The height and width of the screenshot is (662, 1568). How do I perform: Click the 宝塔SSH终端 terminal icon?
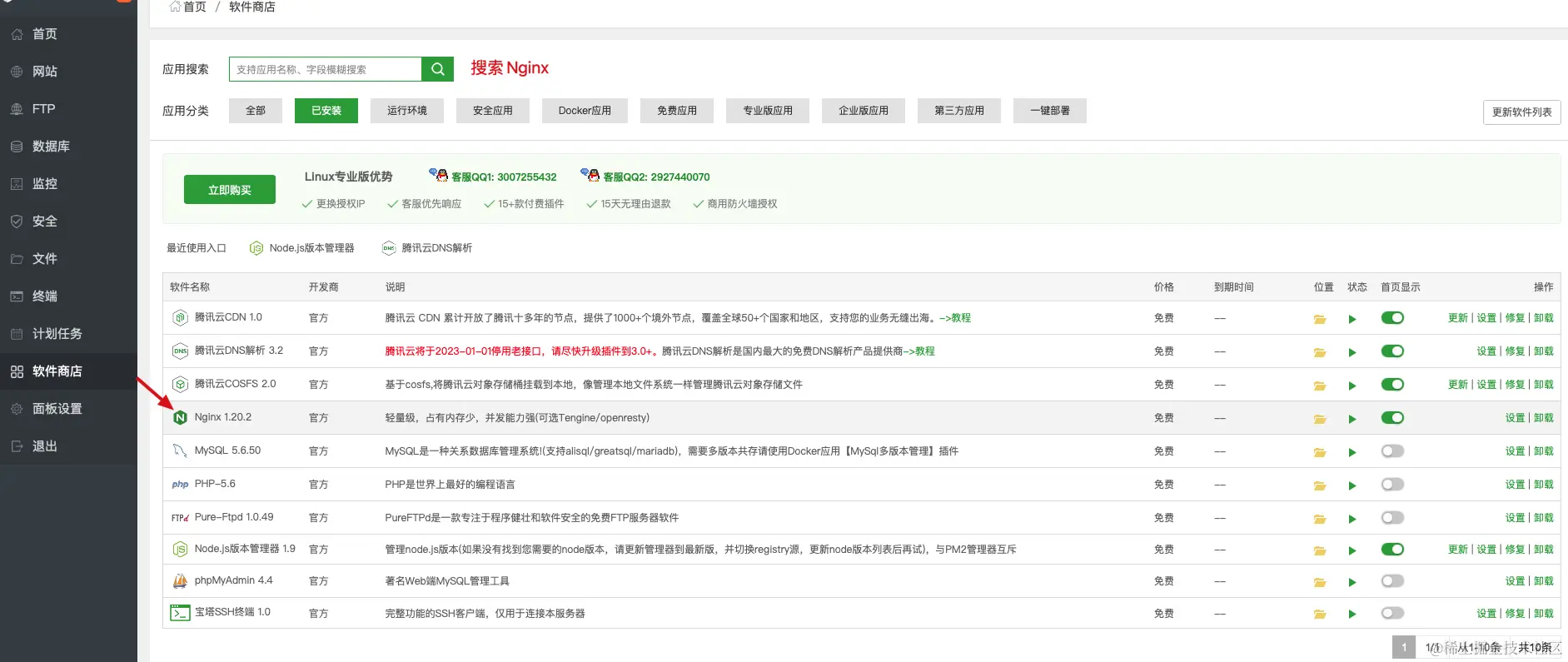[x=180, y=612]
